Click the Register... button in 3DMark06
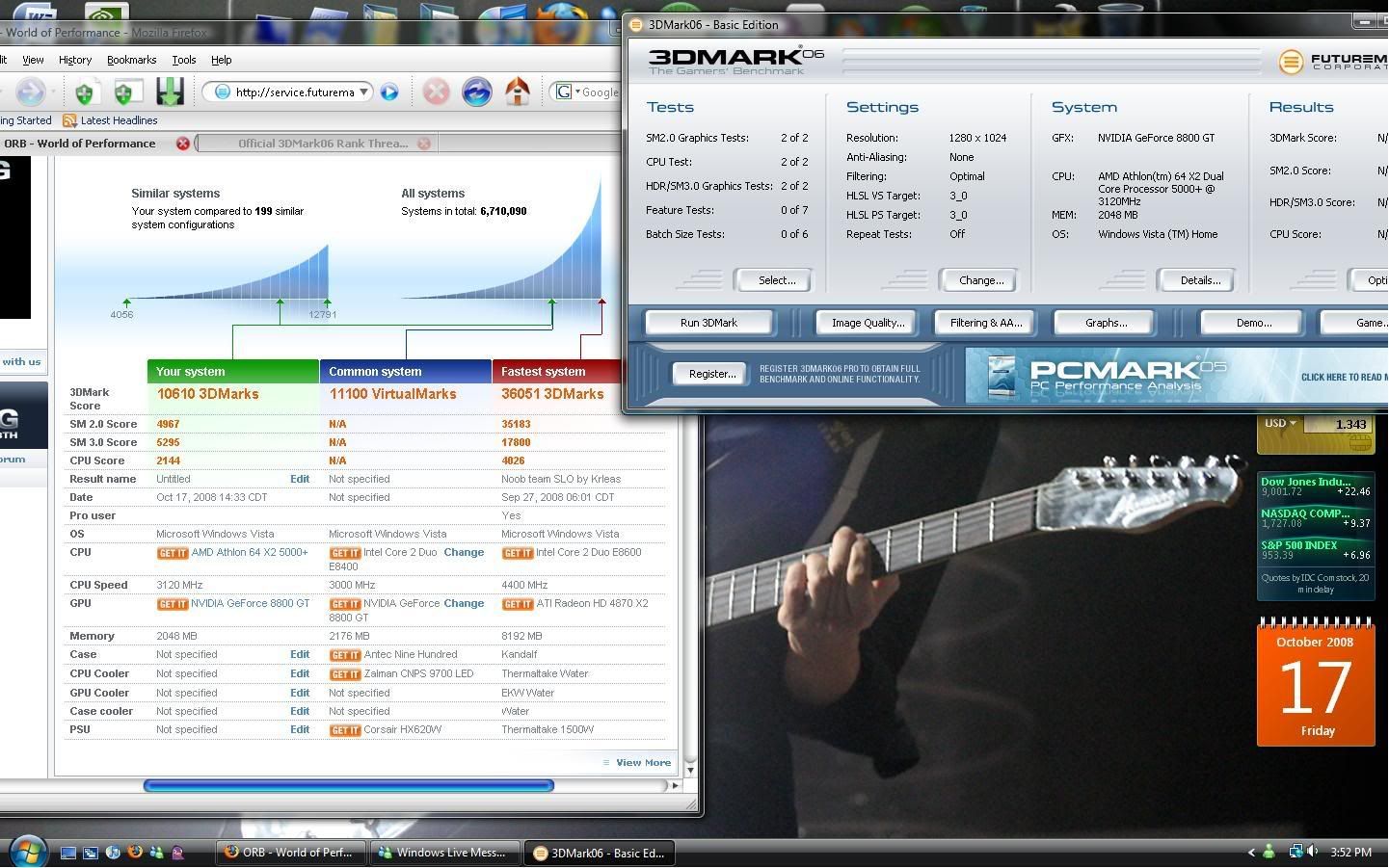Image resolution: width=1389 pixels, height=868 pixels. (x=711, y=374)
